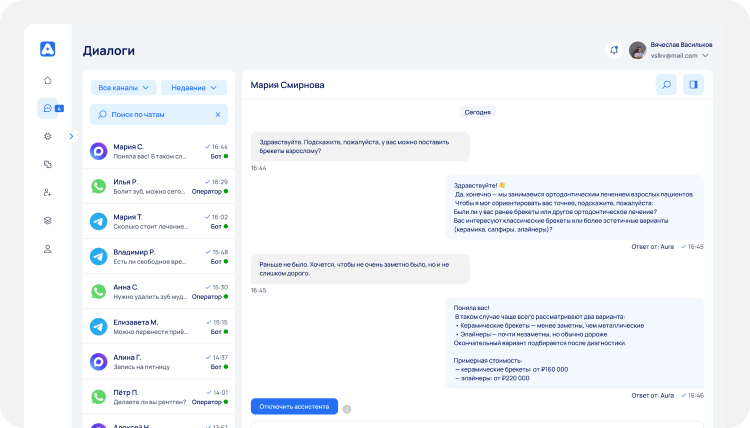
Task: Open notifications bell
Action: click(x=614, y=50)
